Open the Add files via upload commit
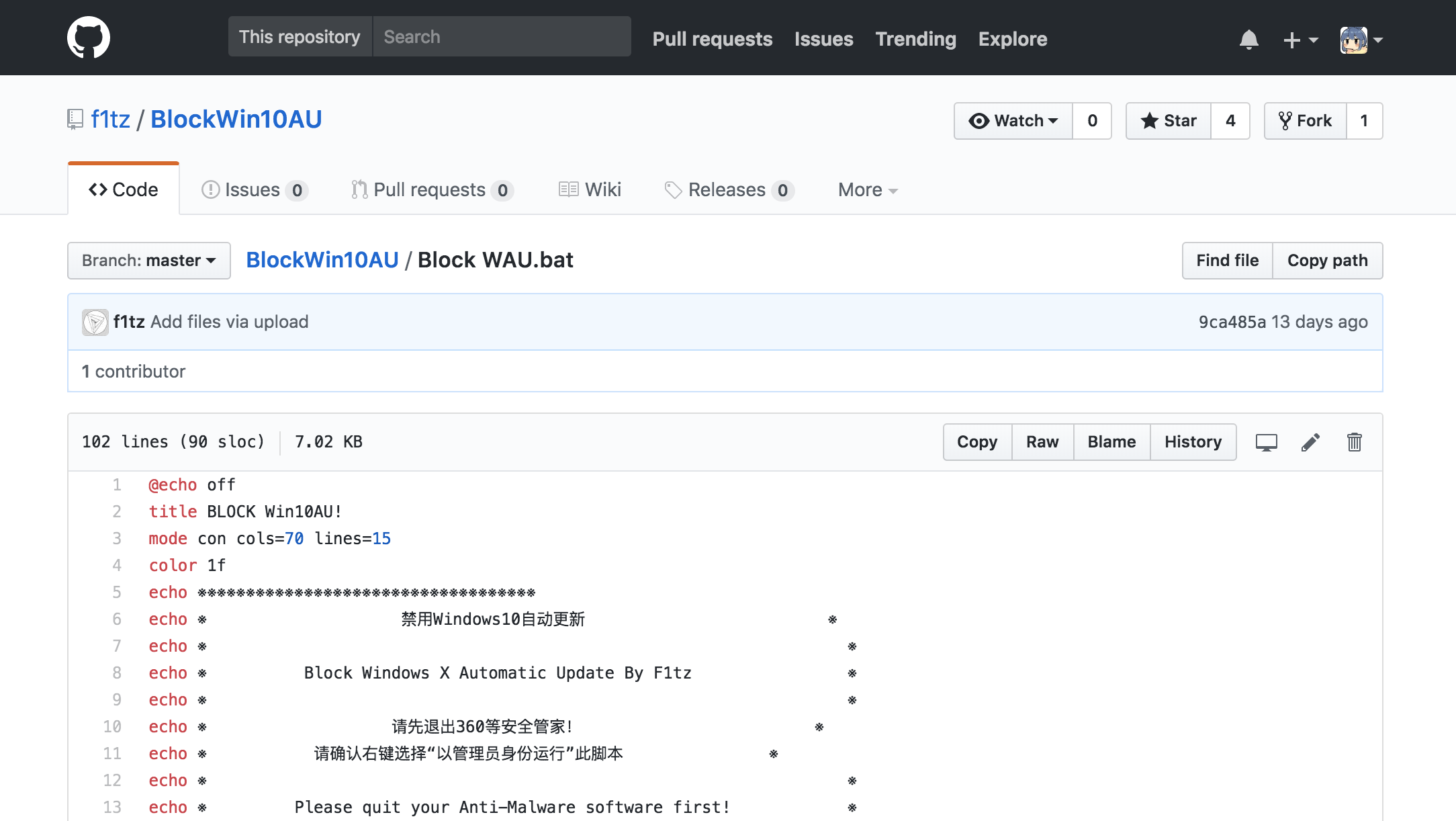The height and width of the screenshot is (821, 1456). (x=230, y=322)
